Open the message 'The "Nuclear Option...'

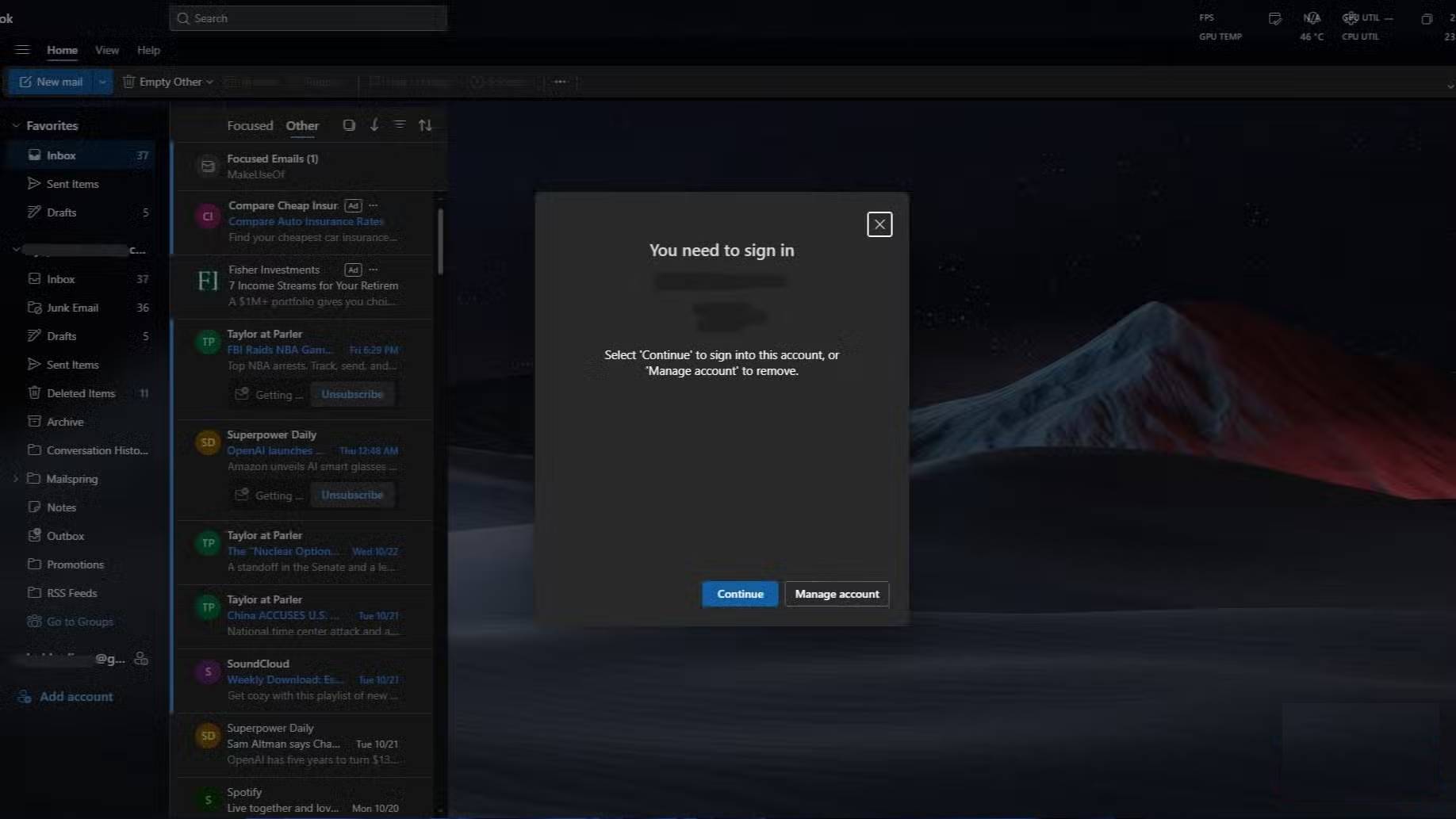(x=305, y=552)
